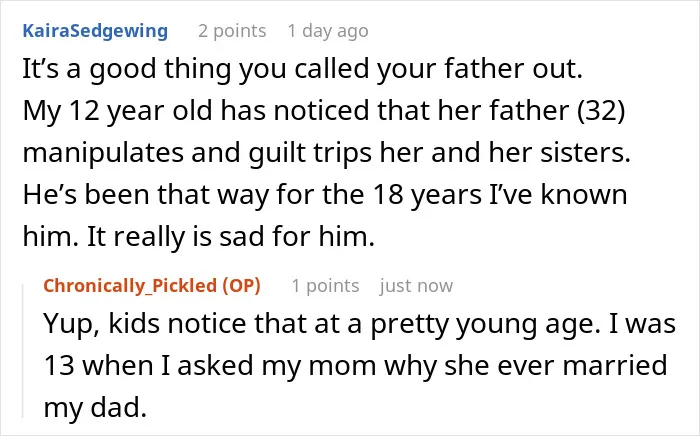This screenshot has height=436, width=700.
Task: Click the (OP) badge beside Chronically_Pickled
Action: pos(242,286)
